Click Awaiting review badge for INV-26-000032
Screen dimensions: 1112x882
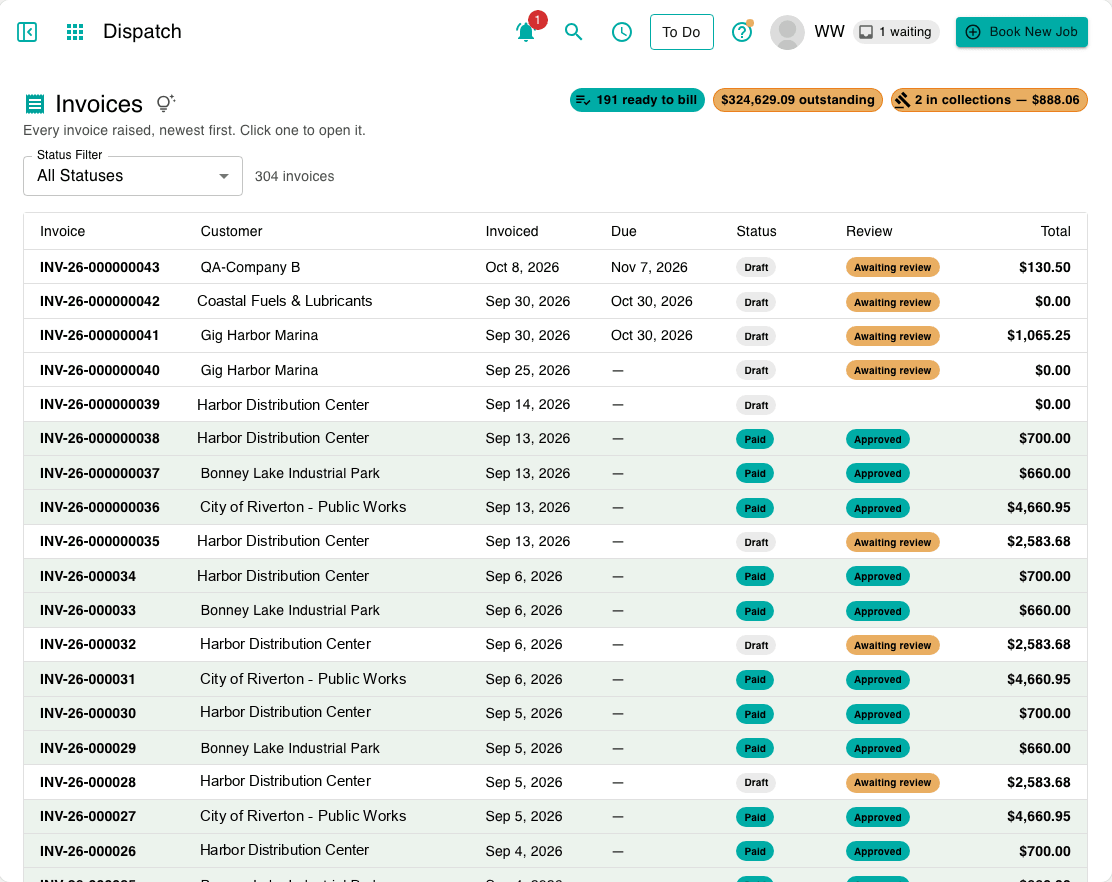tap(892, 645)
